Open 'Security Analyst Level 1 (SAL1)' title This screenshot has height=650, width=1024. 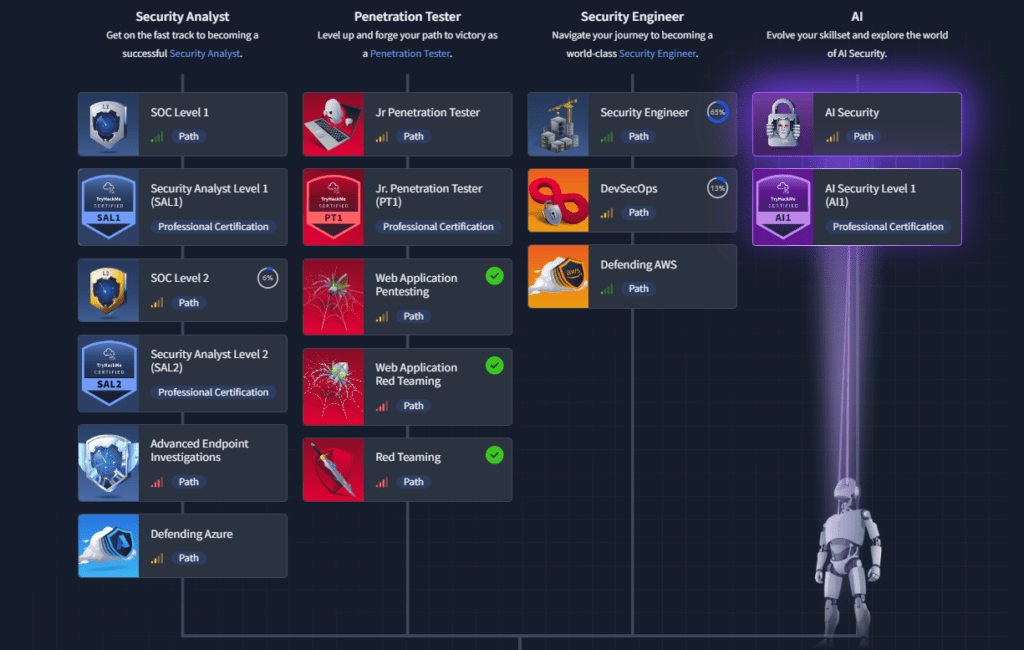[x=209, y=195]
